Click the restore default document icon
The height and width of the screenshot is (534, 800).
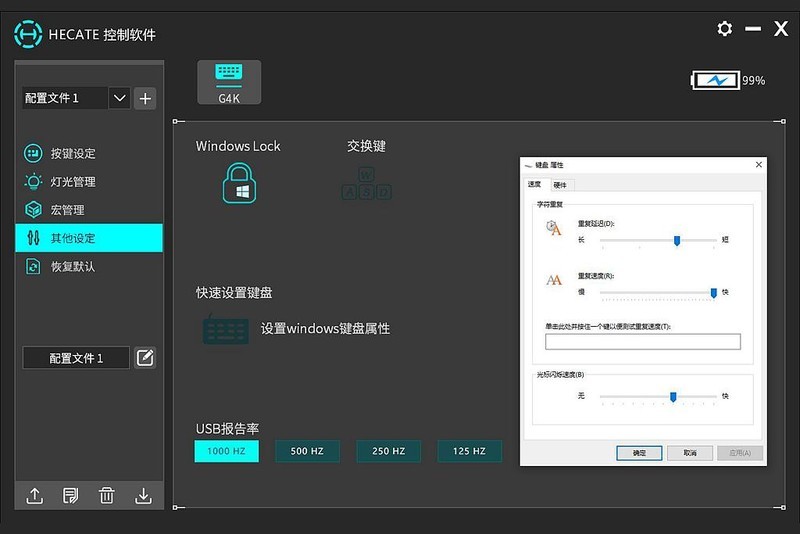[x=33, y=266]
